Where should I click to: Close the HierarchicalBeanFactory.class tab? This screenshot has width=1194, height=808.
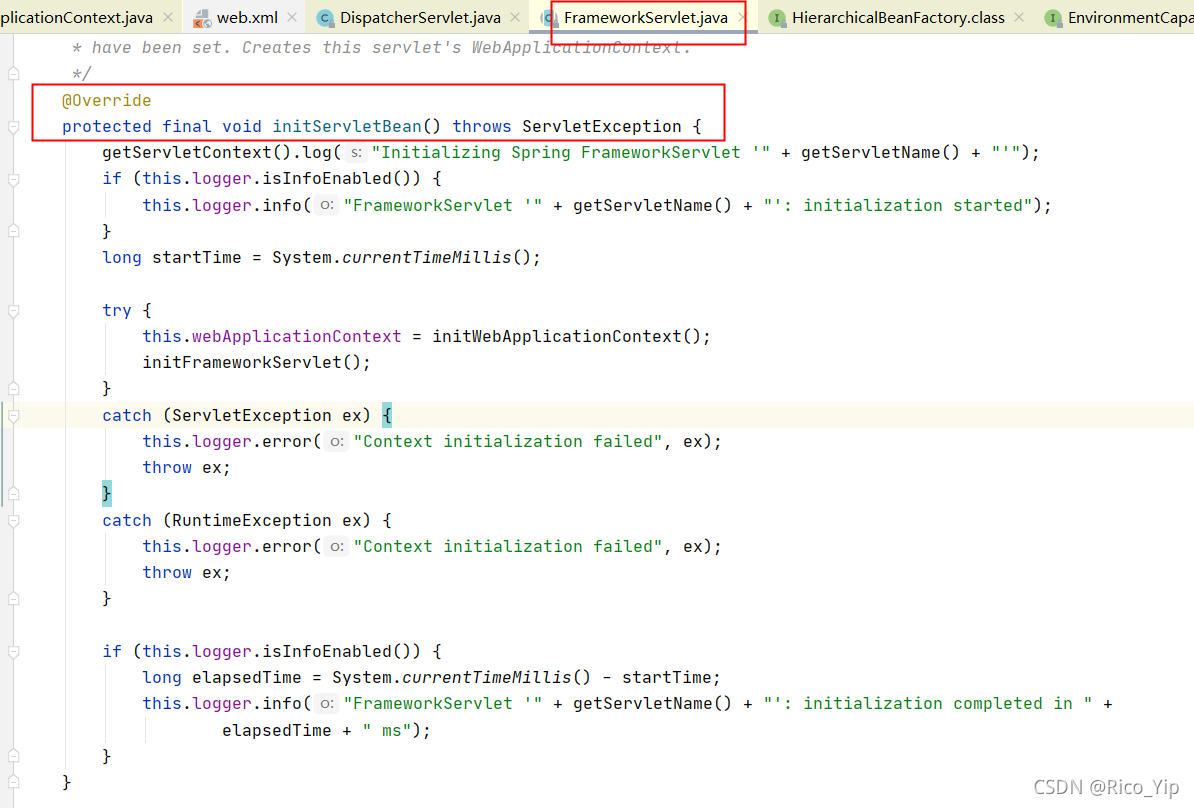click(x=1019, y=18)
